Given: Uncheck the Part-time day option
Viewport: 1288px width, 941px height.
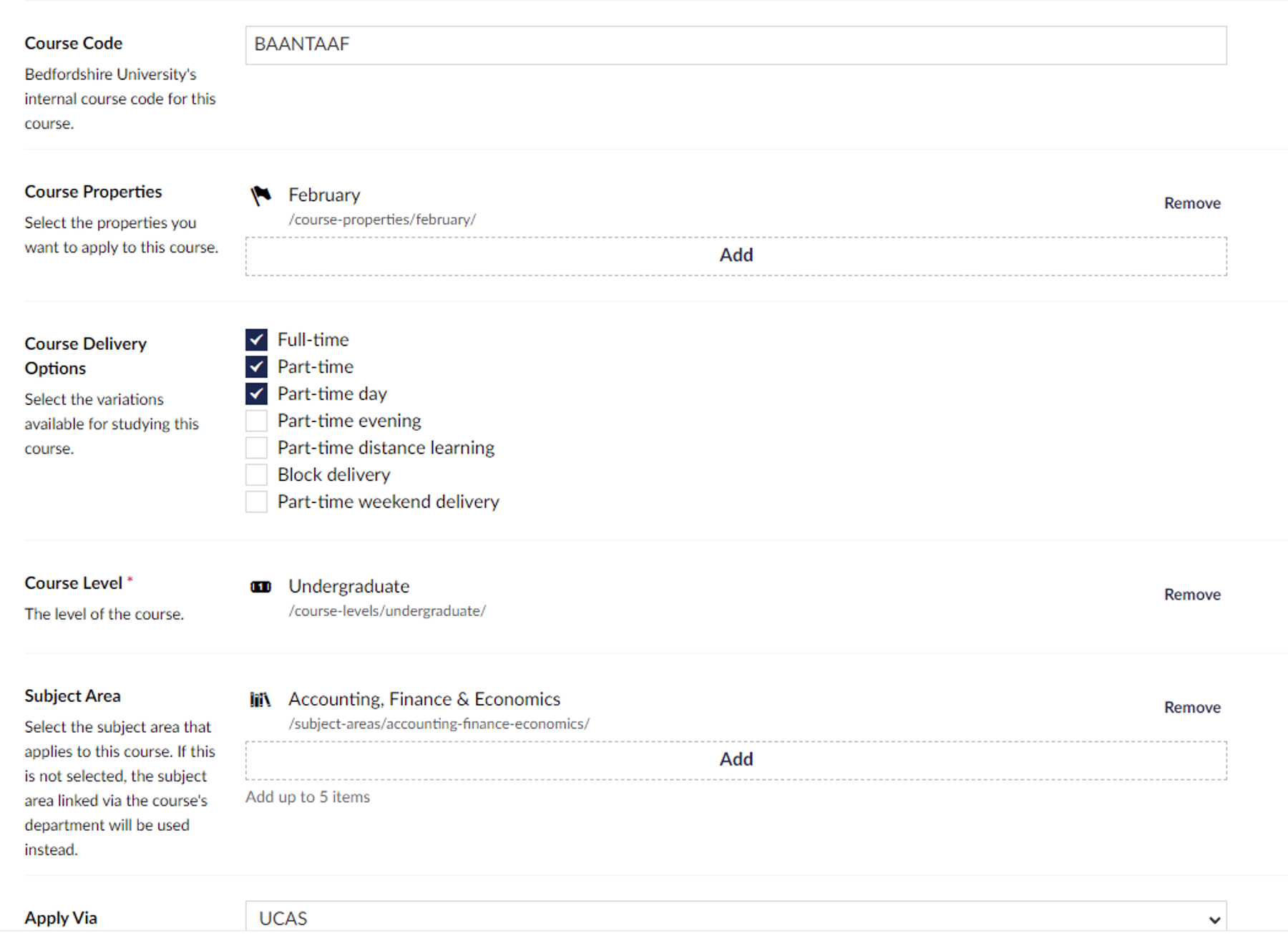Looking at the screenshot, I should click(255, 393).
